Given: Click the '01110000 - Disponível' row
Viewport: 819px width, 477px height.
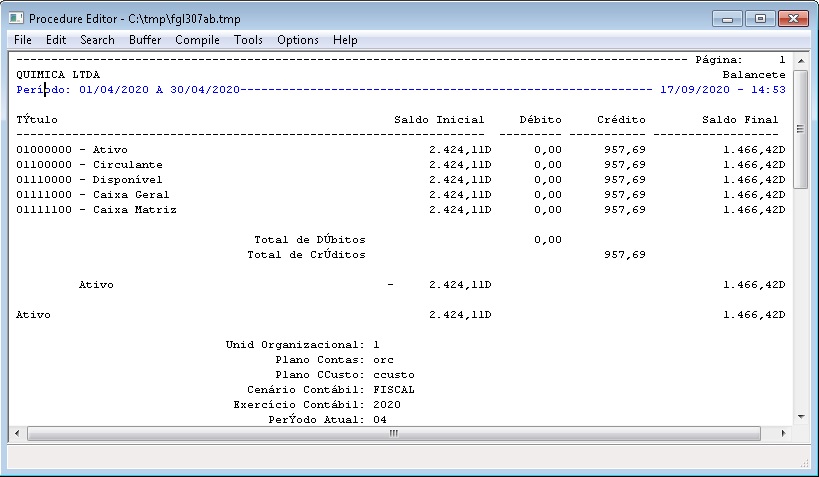Looking at the screenshot, I should (x=401, y=180).
